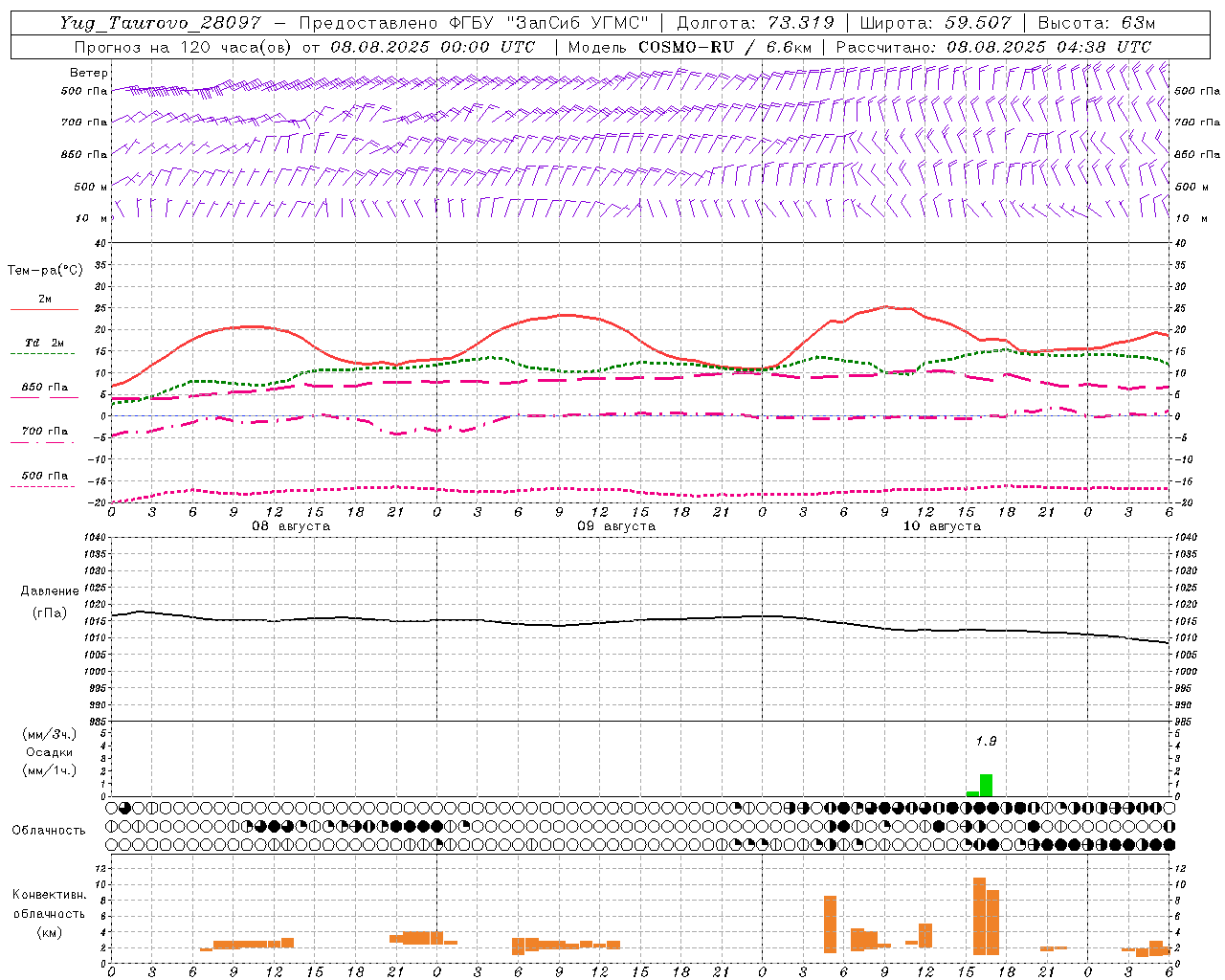Click the 10 августа date label

(x=942, y=526)
